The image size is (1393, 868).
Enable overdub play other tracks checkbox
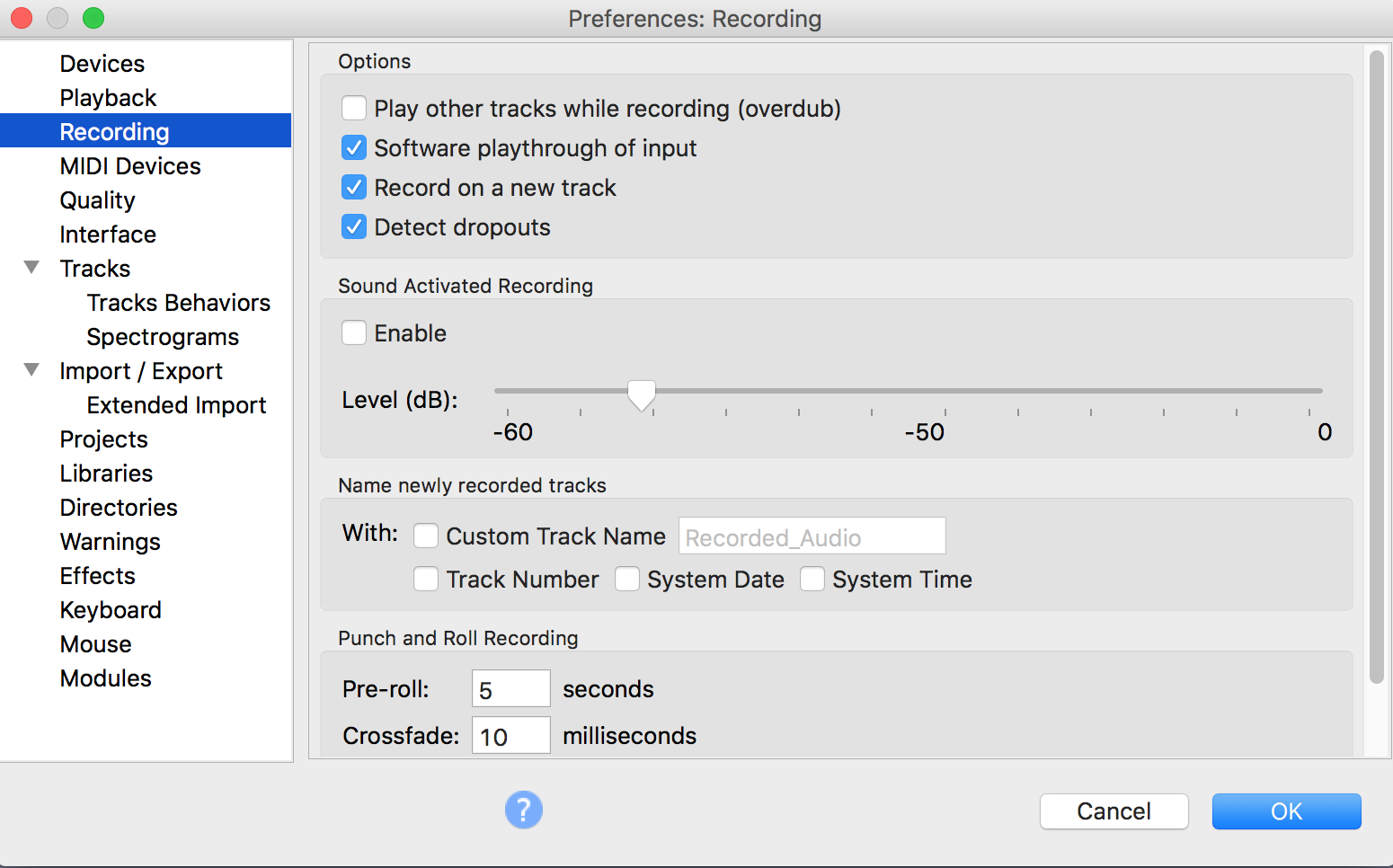click(x=354, y=109)
